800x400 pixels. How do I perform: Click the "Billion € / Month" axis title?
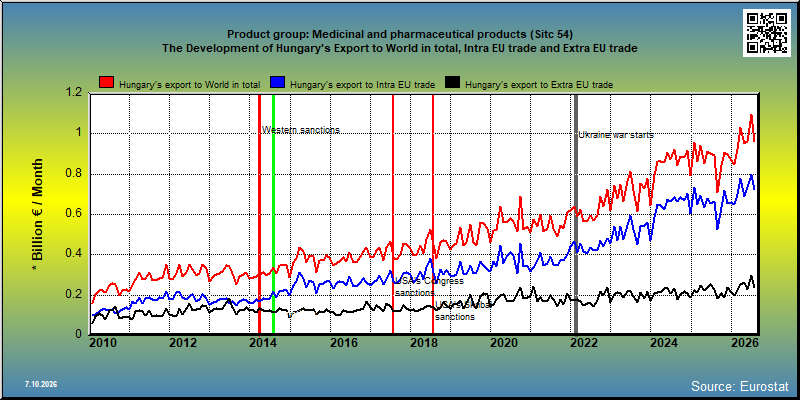38,214
